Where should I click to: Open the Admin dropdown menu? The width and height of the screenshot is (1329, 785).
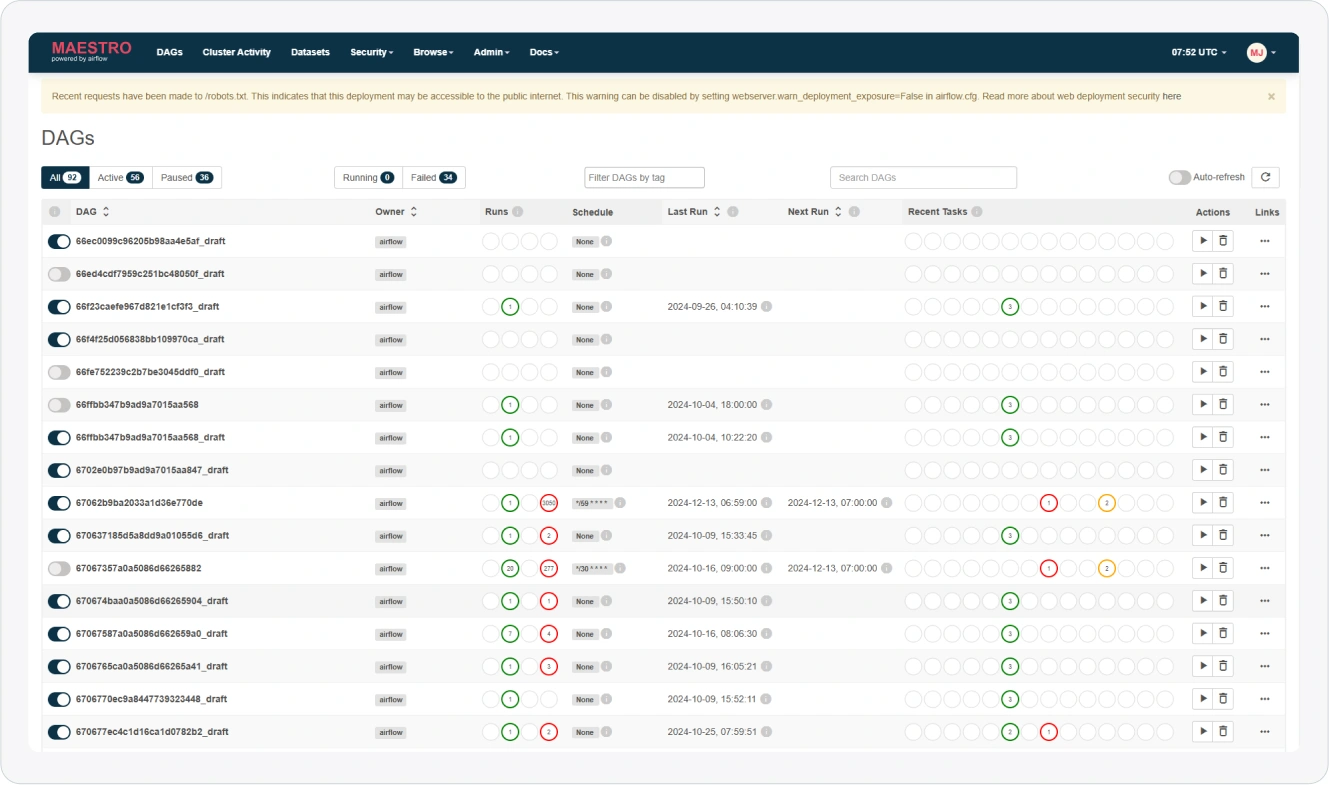coord(491,52)
